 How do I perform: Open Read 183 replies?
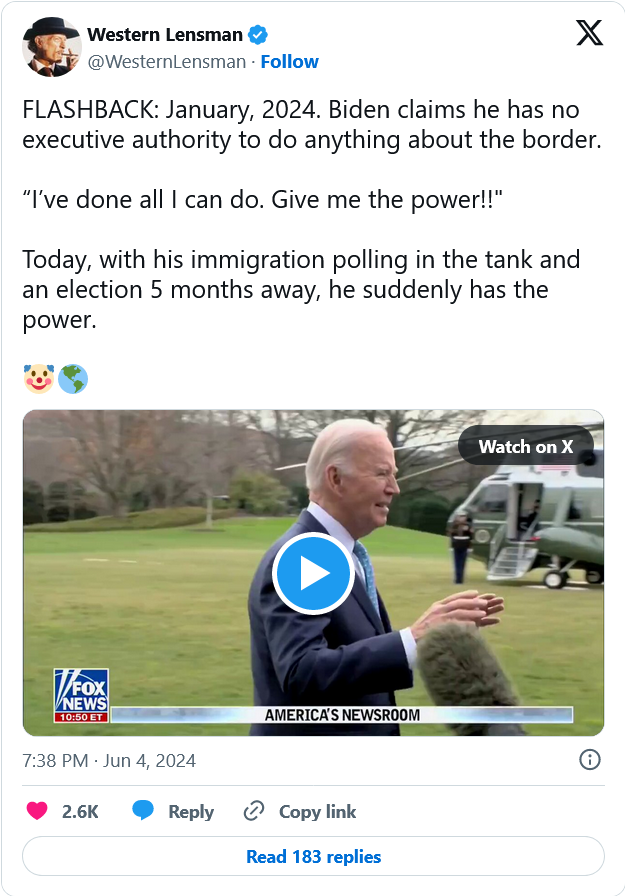(313, 856)
